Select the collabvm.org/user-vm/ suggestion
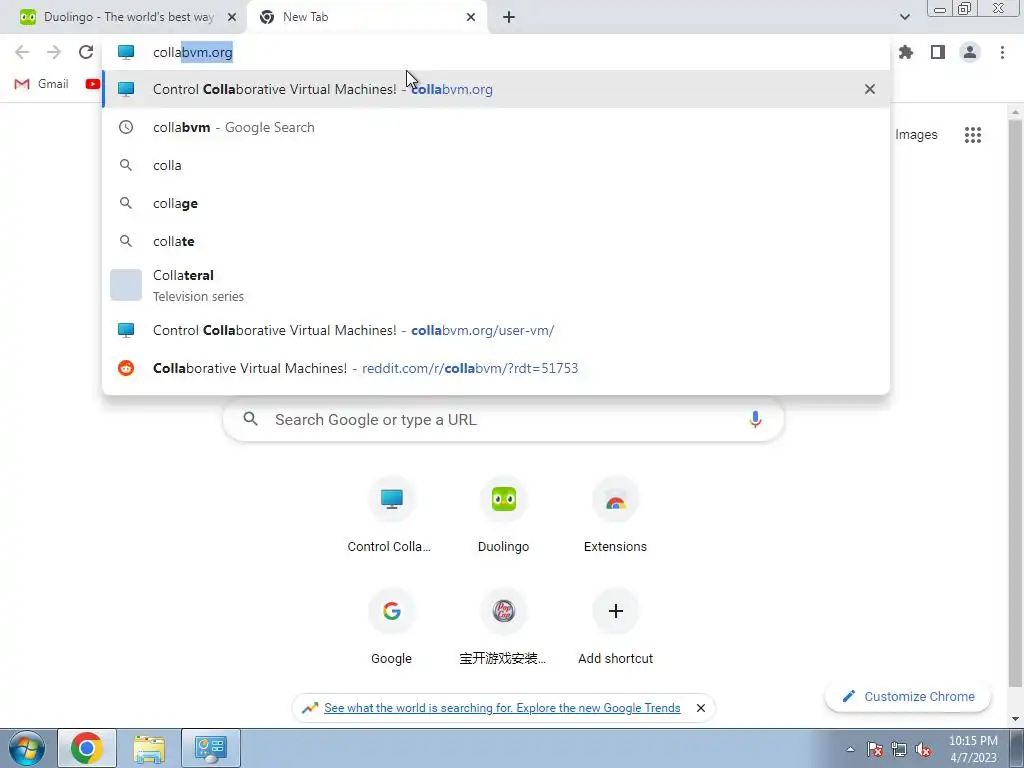The width and height of the screenshot is (1024, 768). pyautogui.click(x=496, y=330)
